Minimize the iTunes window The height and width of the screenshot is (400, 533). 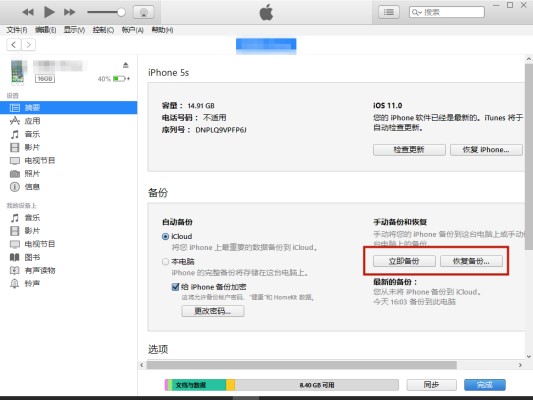496,5
